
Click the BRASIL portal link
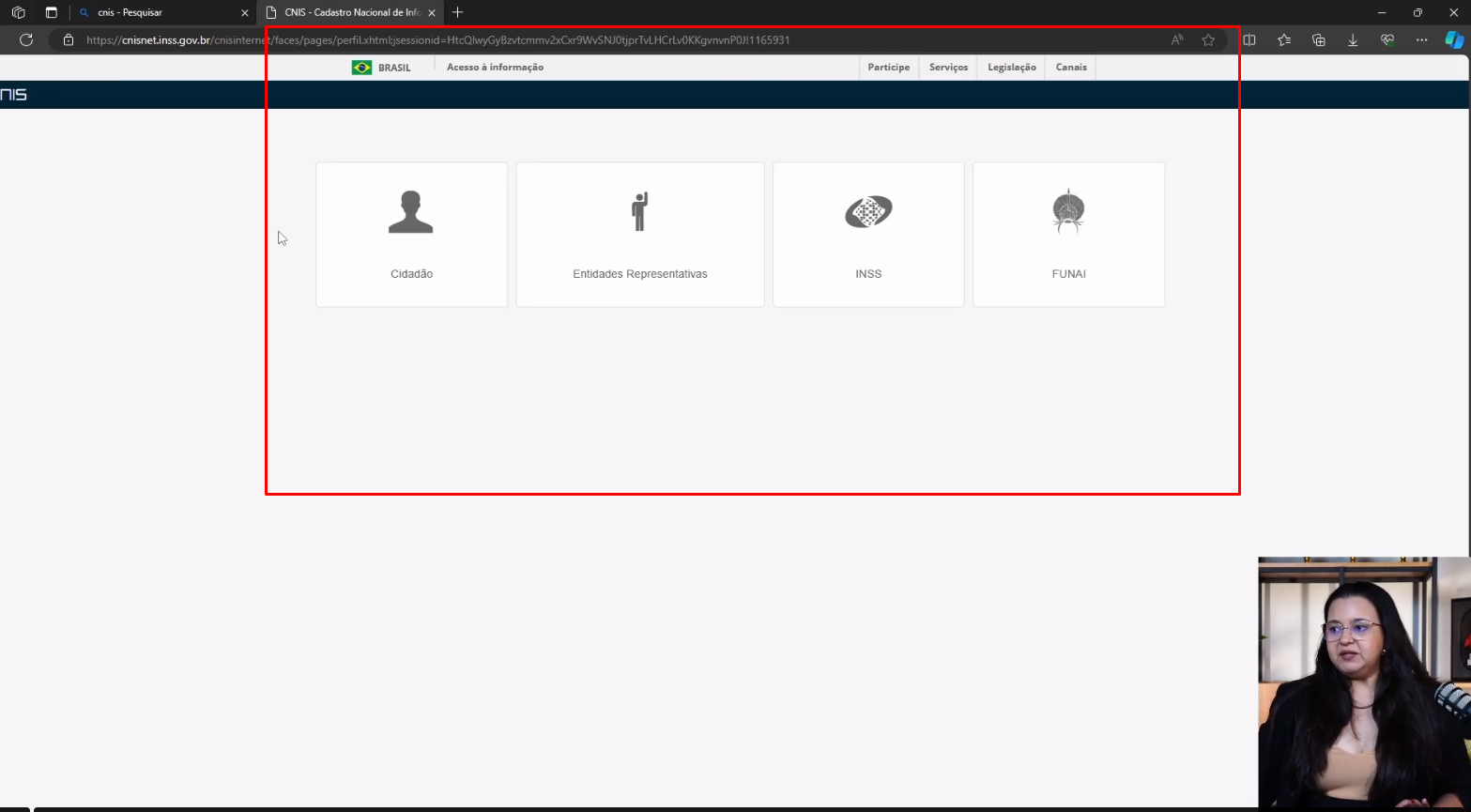(x=394, y=68)
